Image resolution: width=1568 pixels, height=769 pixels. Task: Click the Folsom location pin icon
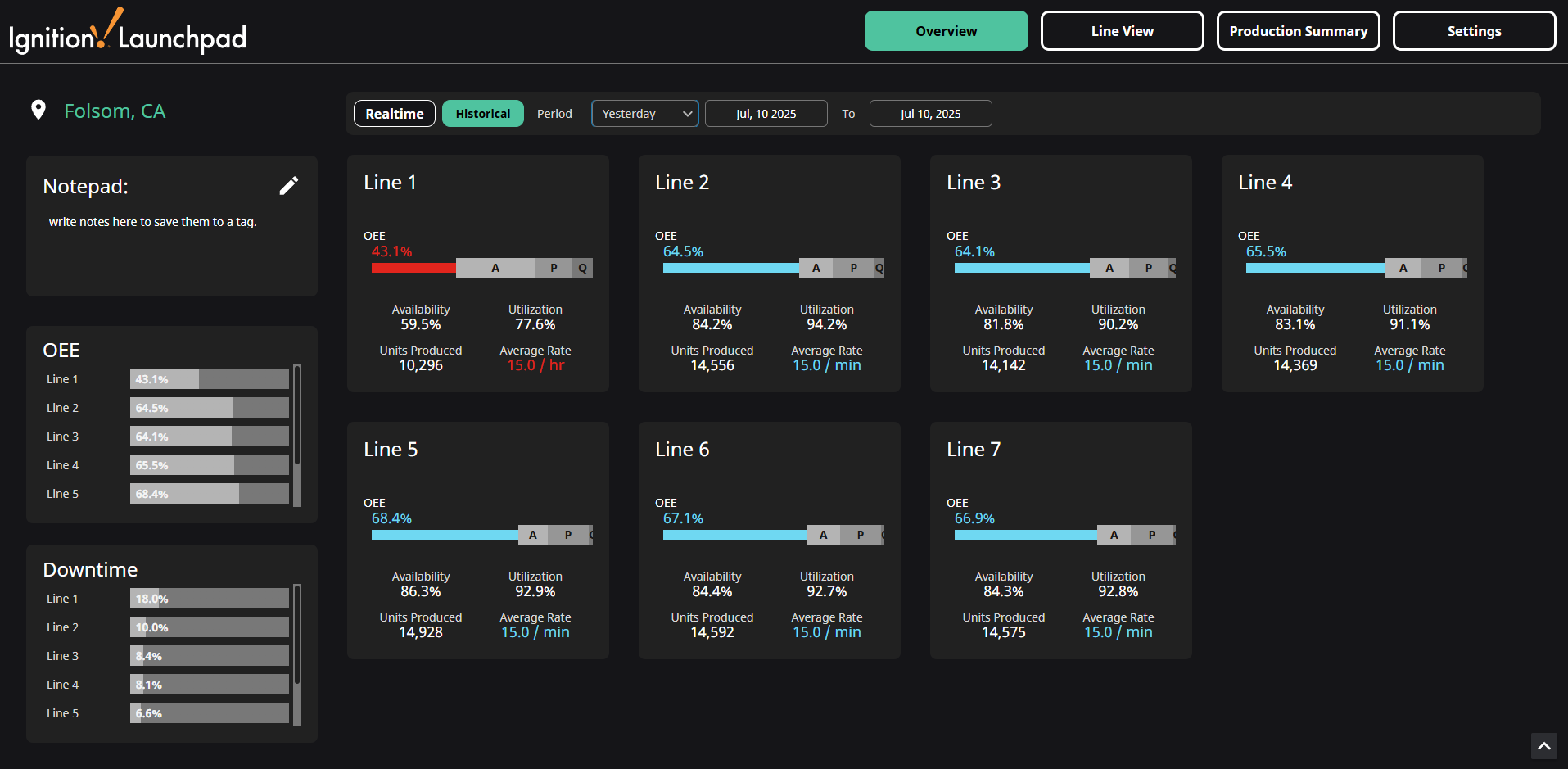coord(38,111)
